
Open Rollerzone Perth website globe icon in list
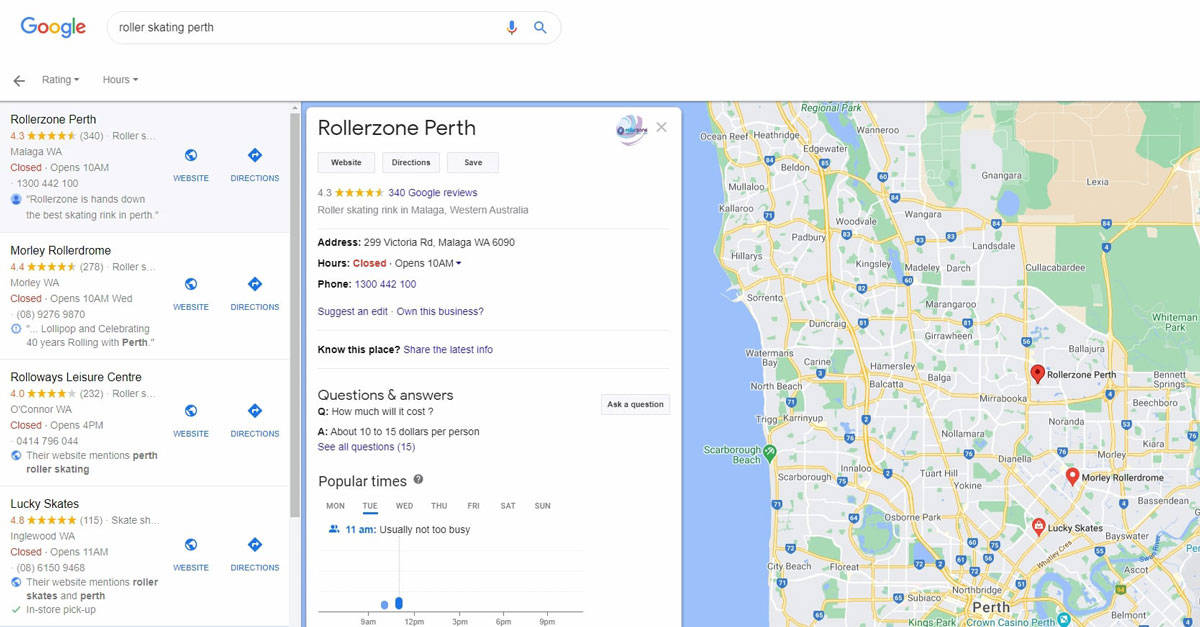click(x=191, y=155)
